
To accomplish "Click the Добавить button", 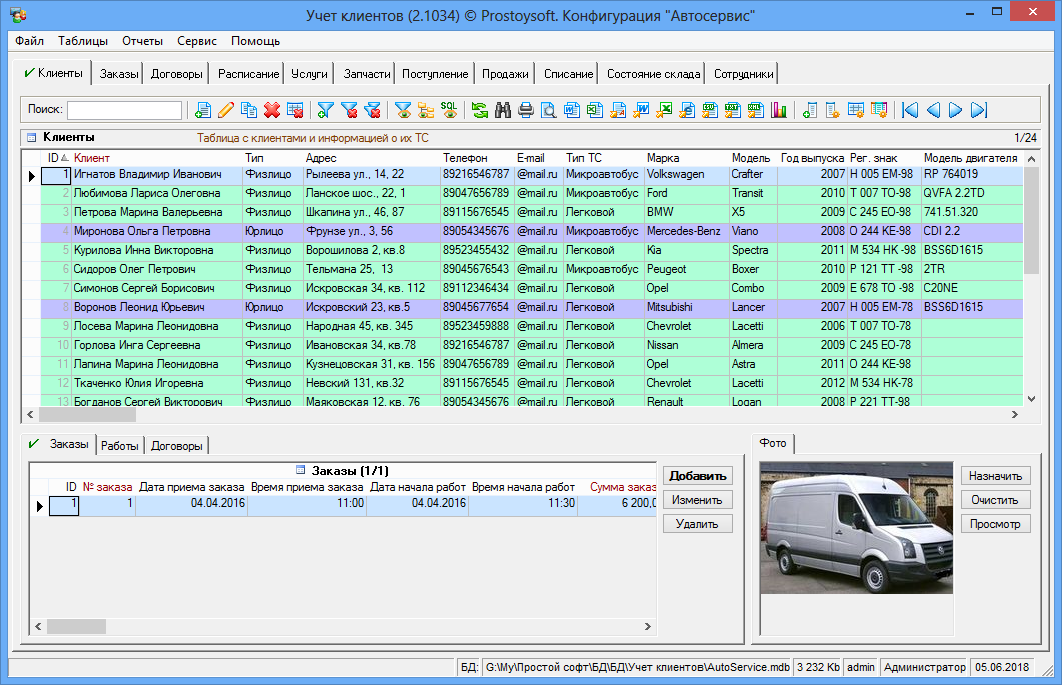I will pos(698,476).
